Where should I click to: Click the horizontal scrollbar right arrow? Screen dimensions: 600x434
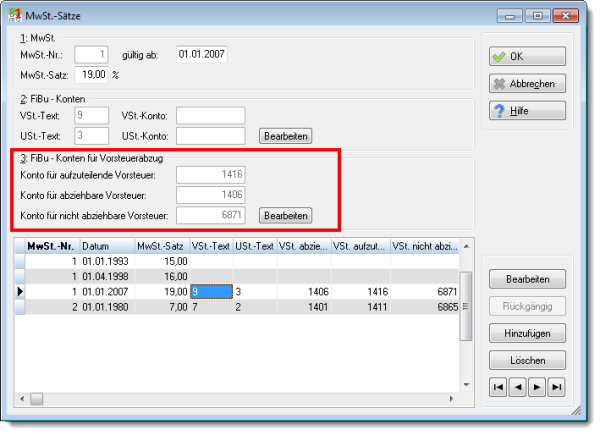pos(452,399)
